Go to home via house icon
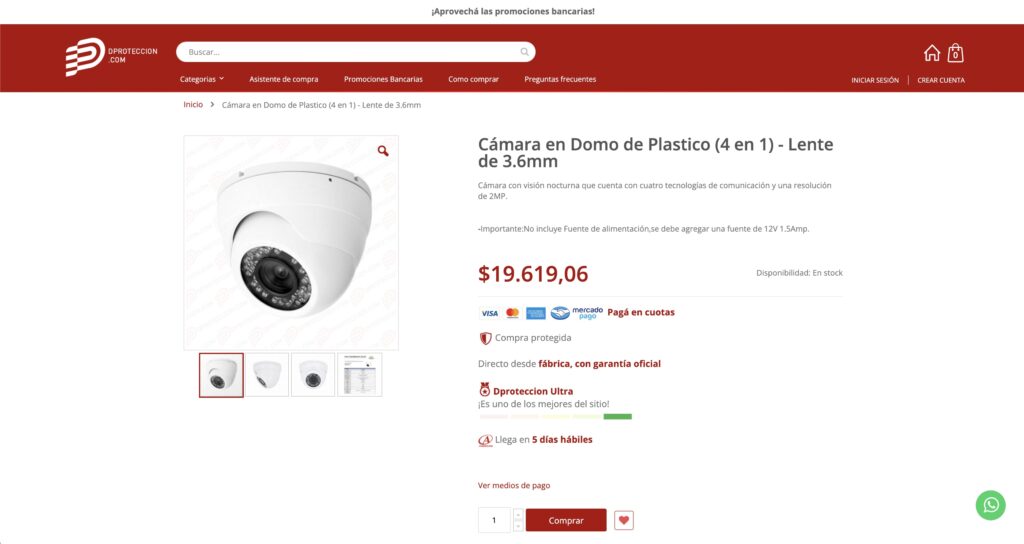The image size is (1024, 544). (x=932, y=53)
